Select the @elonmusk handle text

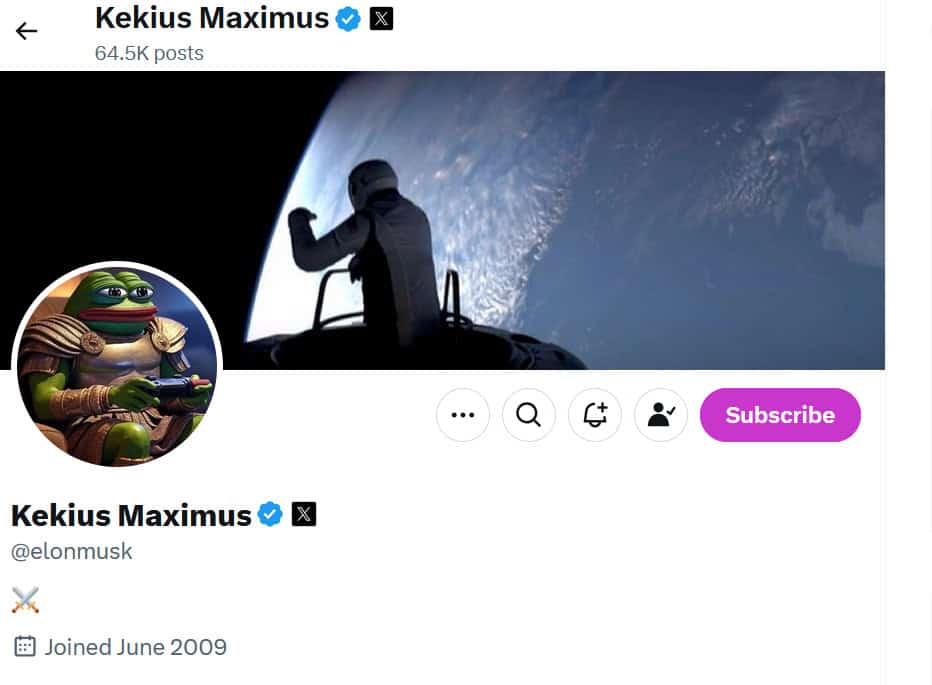coord(71,551)
